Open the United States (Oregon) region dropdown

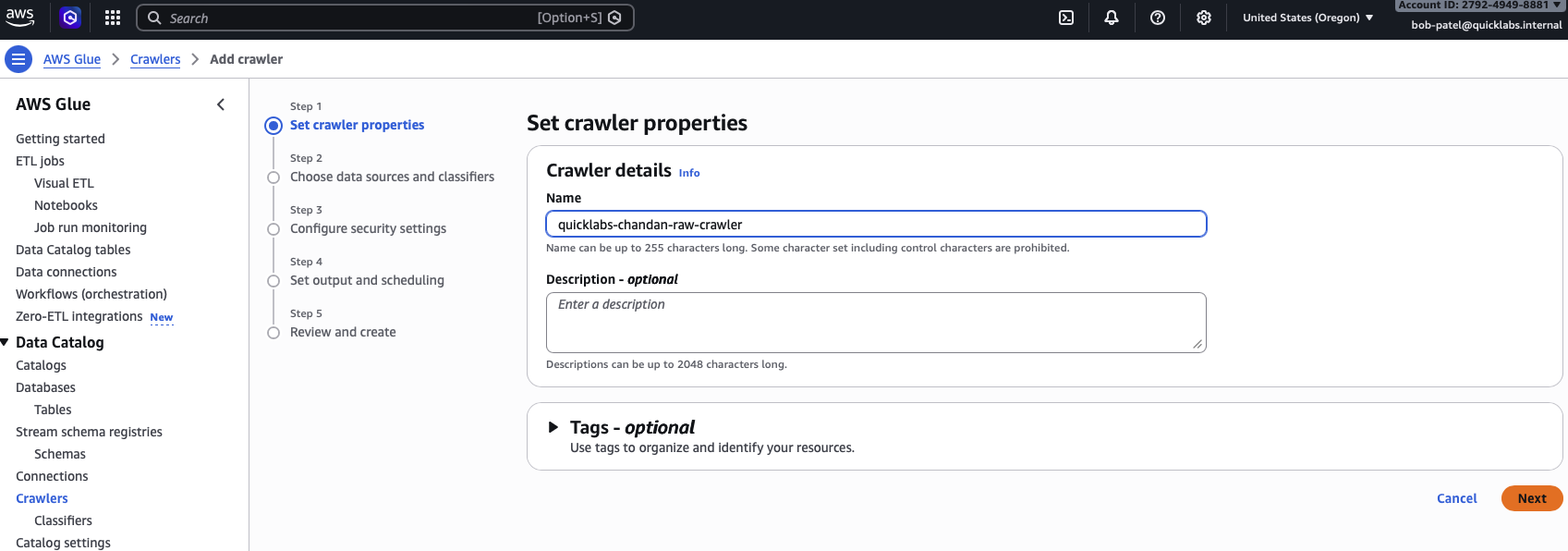pyautogui.click(x=1307, y=18)
